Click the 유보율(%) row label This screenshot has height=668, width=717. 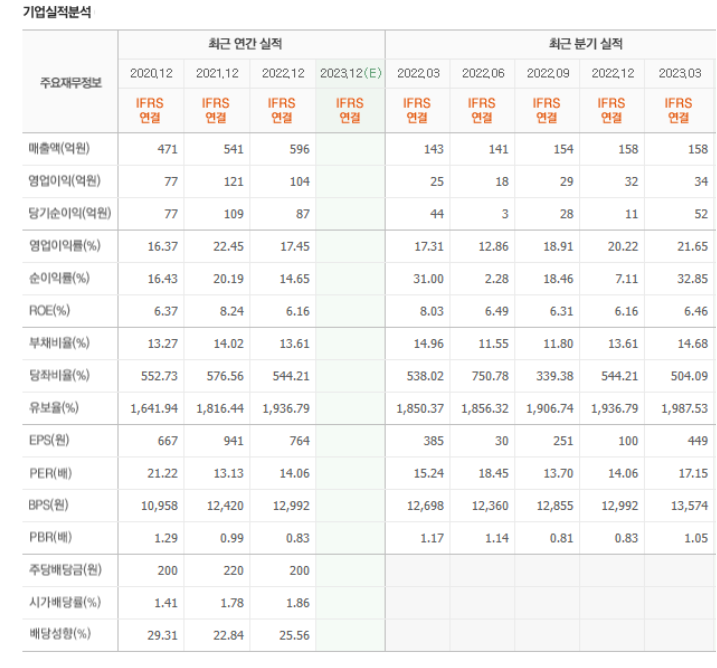click(x=54, y=408)
